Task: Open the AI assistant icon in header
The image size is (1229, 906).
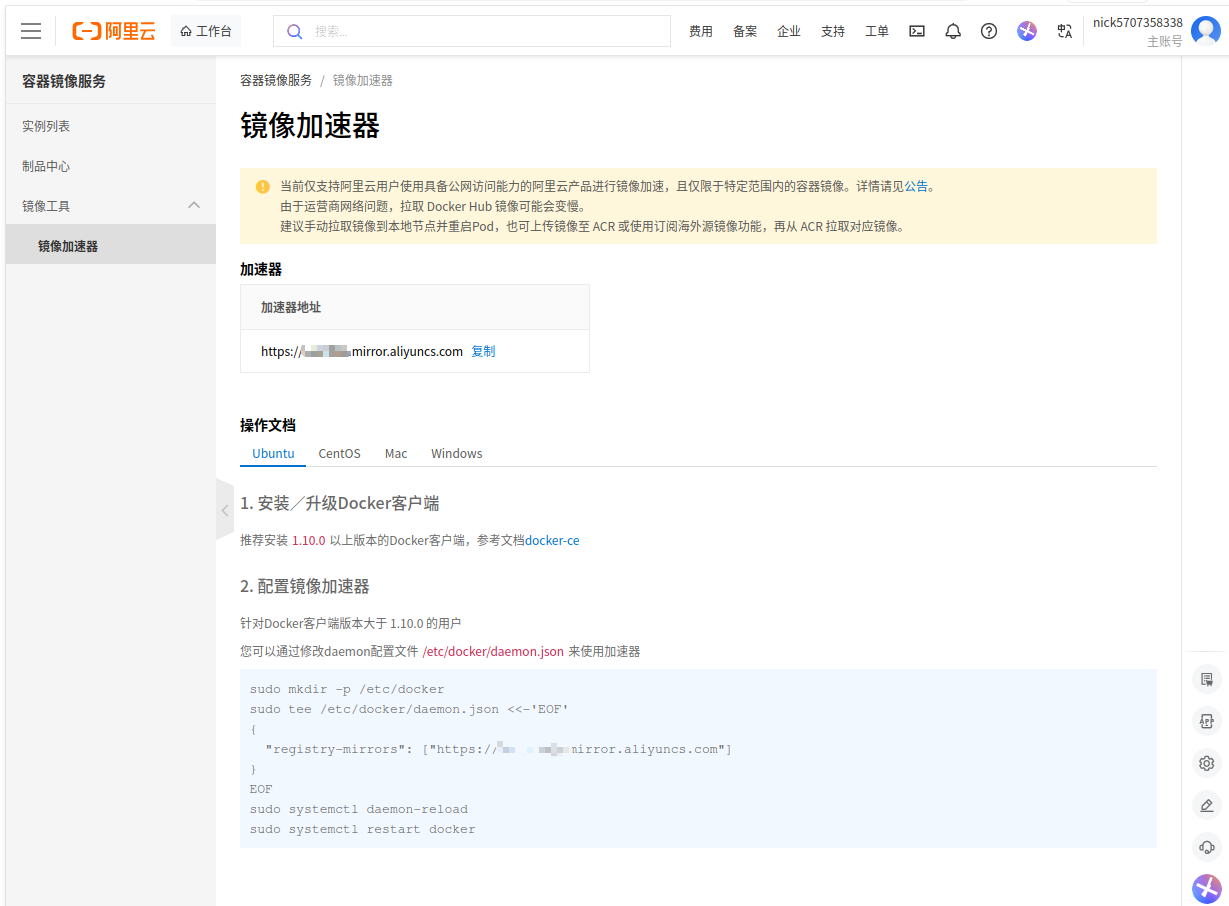Action: tap(1027, 31)
